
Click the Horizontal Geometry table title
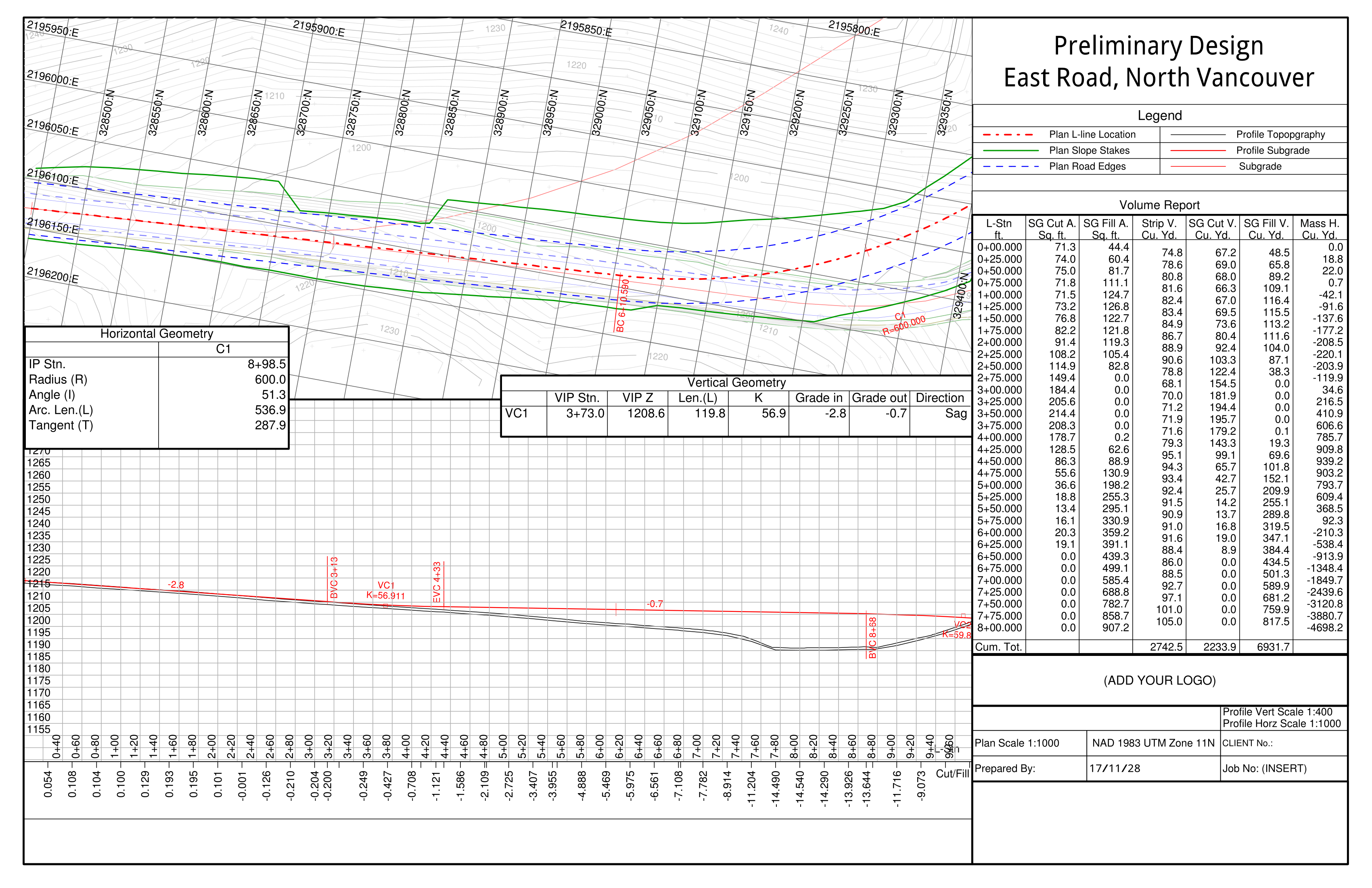156,334
